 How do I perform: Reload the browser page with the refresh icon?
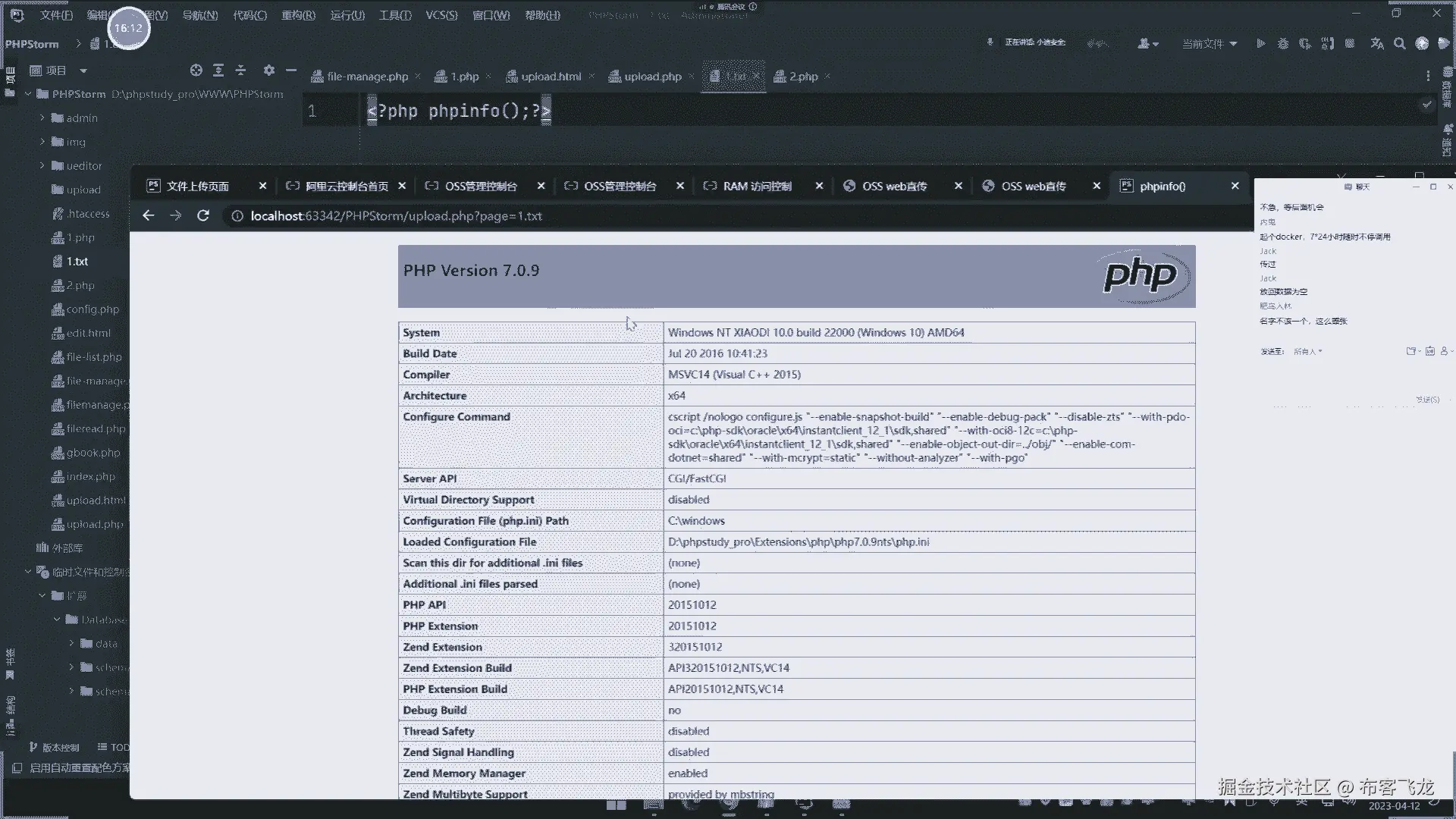pos(202,216)
